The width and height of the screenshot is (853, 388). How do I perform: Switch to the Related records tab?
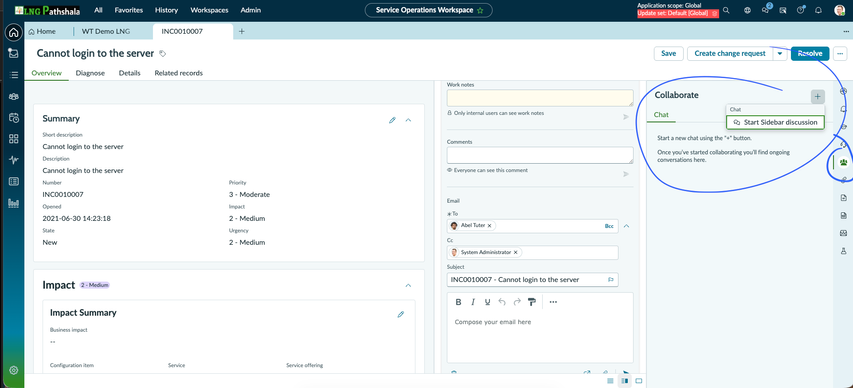pos(178,73)
